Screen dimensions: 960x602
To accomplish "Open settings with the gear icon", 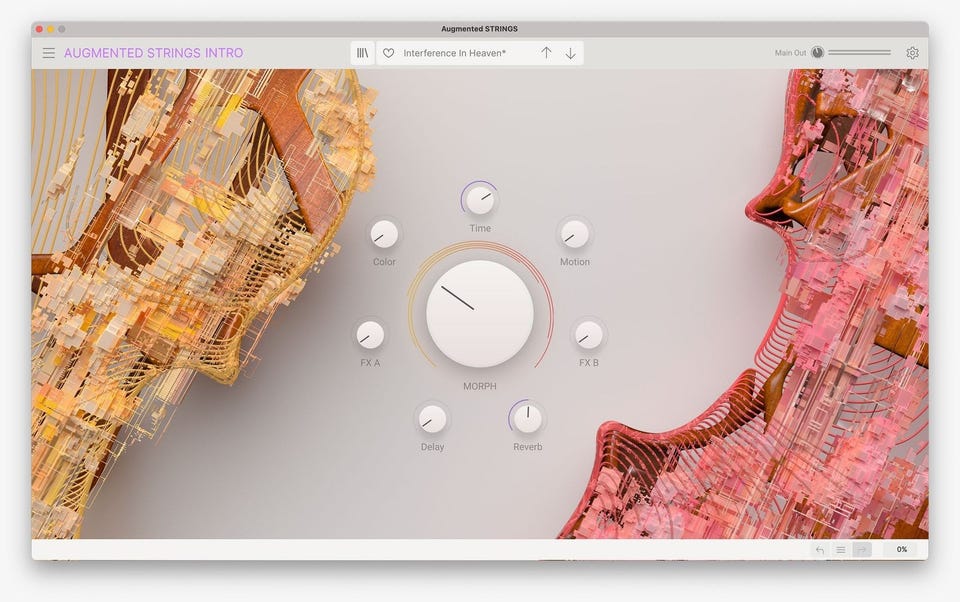I will [x=912, y=53].
